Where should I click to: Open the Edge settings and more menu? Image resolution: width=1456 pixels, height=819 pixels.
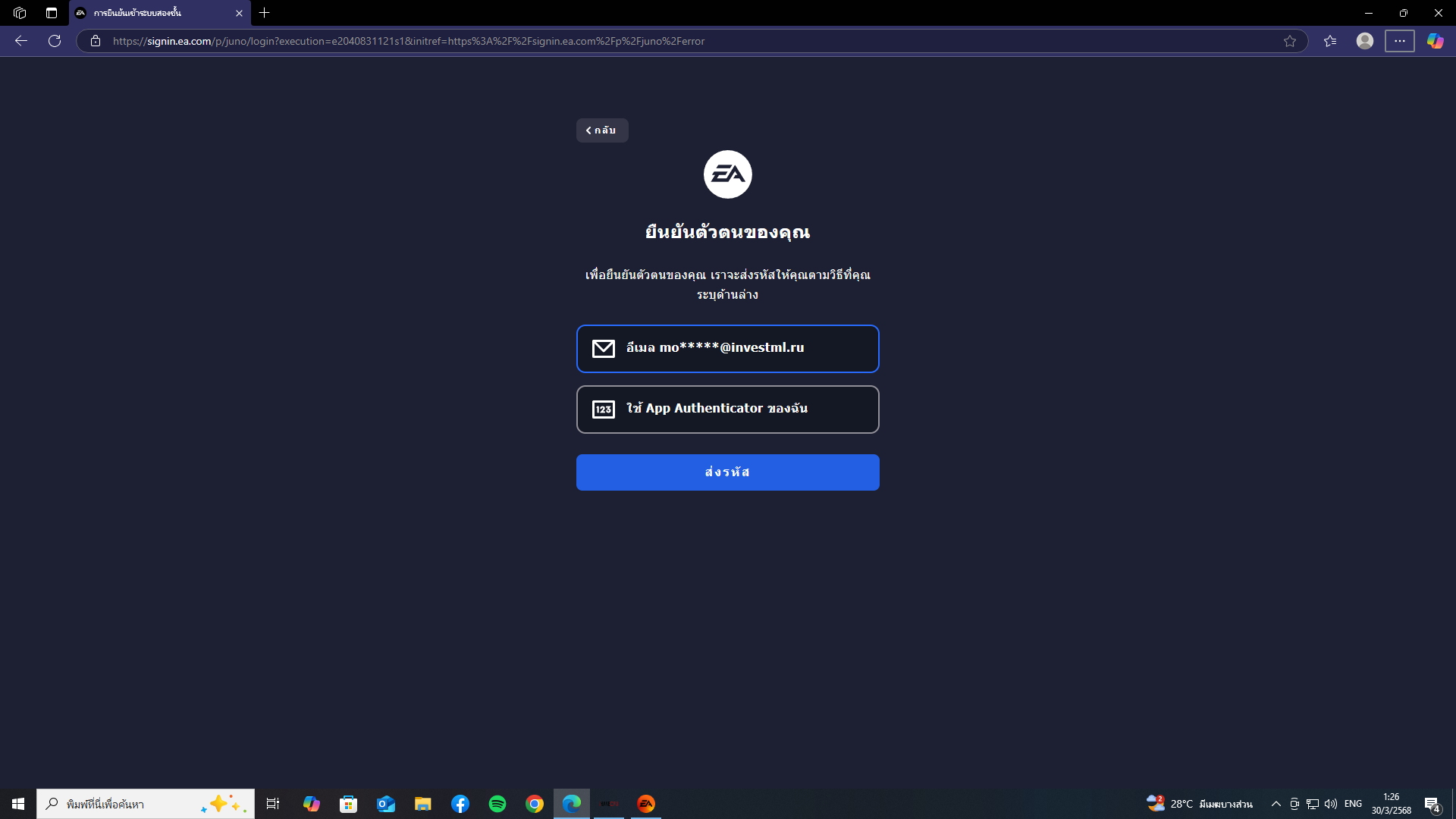pyautogui.click(x=1400, y=41)
